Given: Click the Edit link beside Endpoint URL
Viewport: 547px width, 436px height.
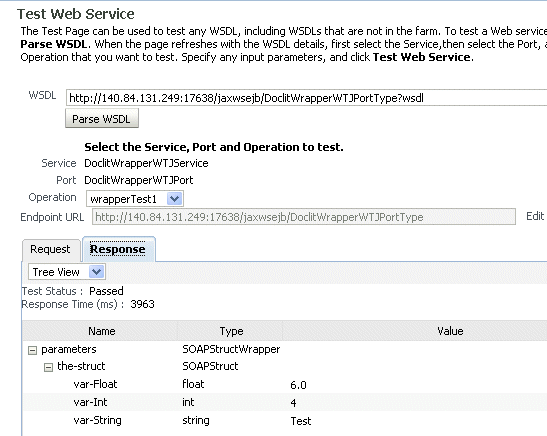Looking at the screenshot, I should (535, 216).
